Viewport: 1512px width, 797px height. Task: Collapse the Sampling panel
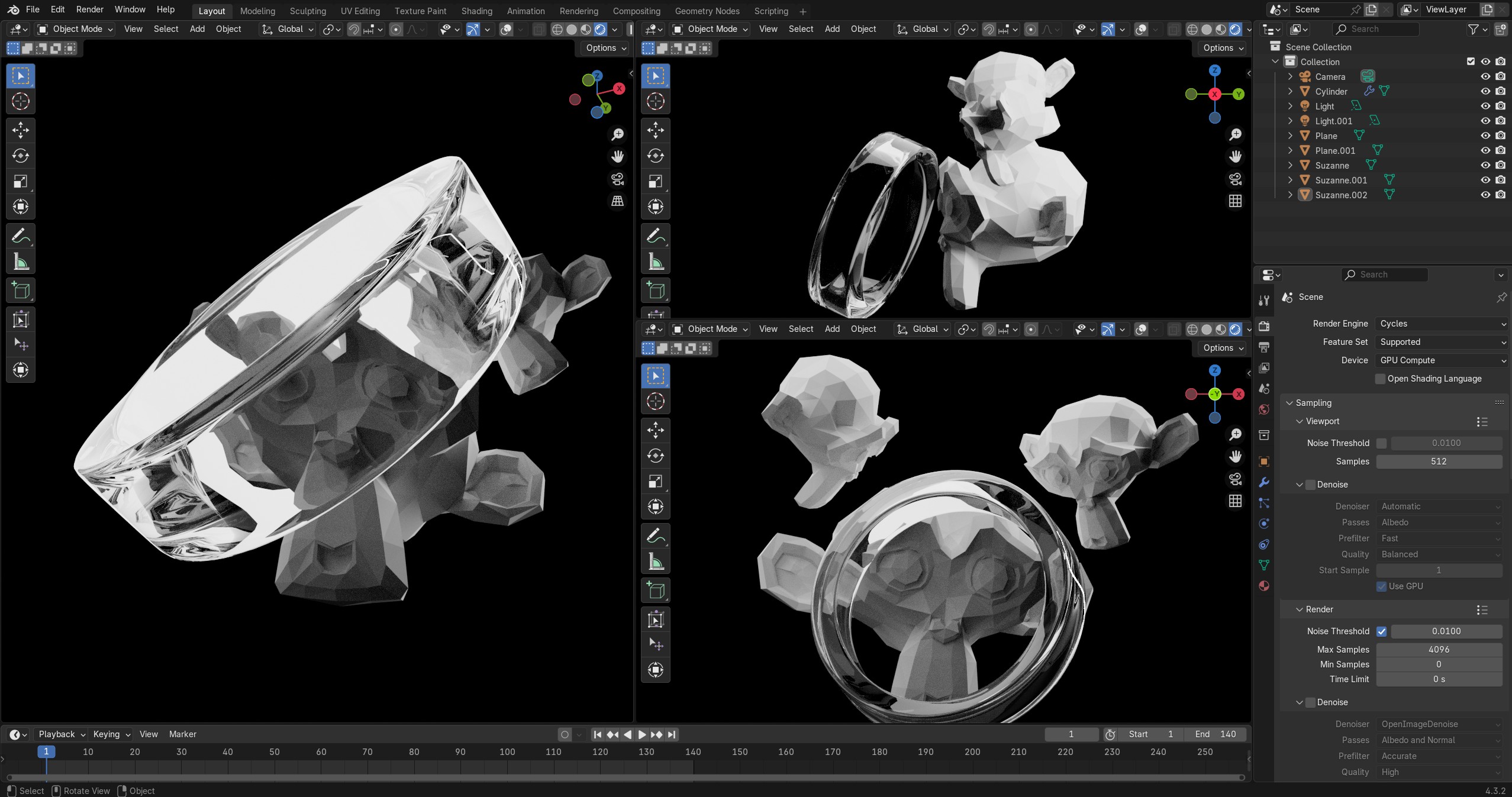pos(1289,403)
